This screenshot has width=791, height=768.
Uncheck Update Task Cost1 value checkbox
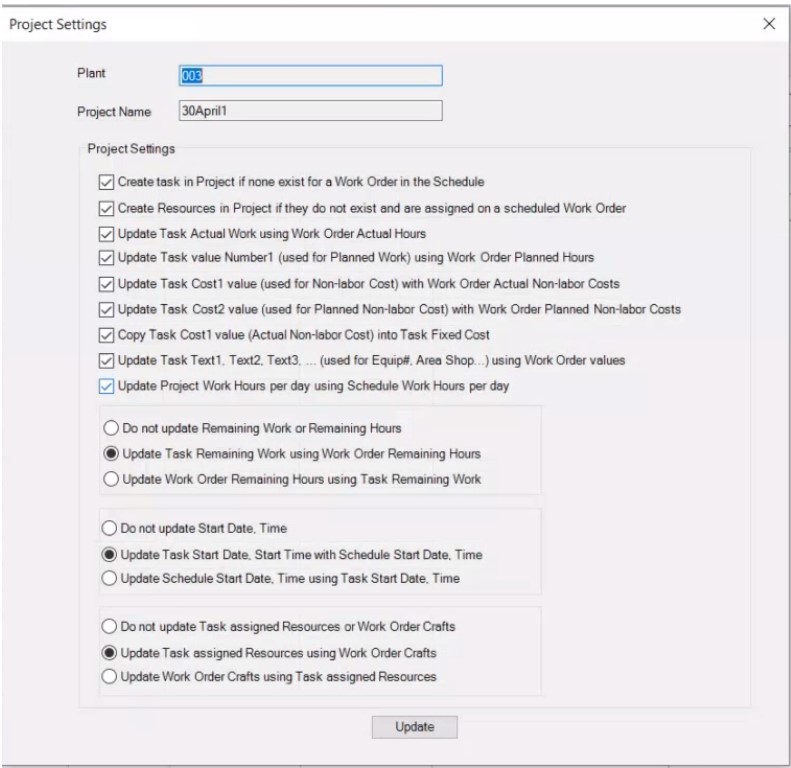tap(107, 284)
